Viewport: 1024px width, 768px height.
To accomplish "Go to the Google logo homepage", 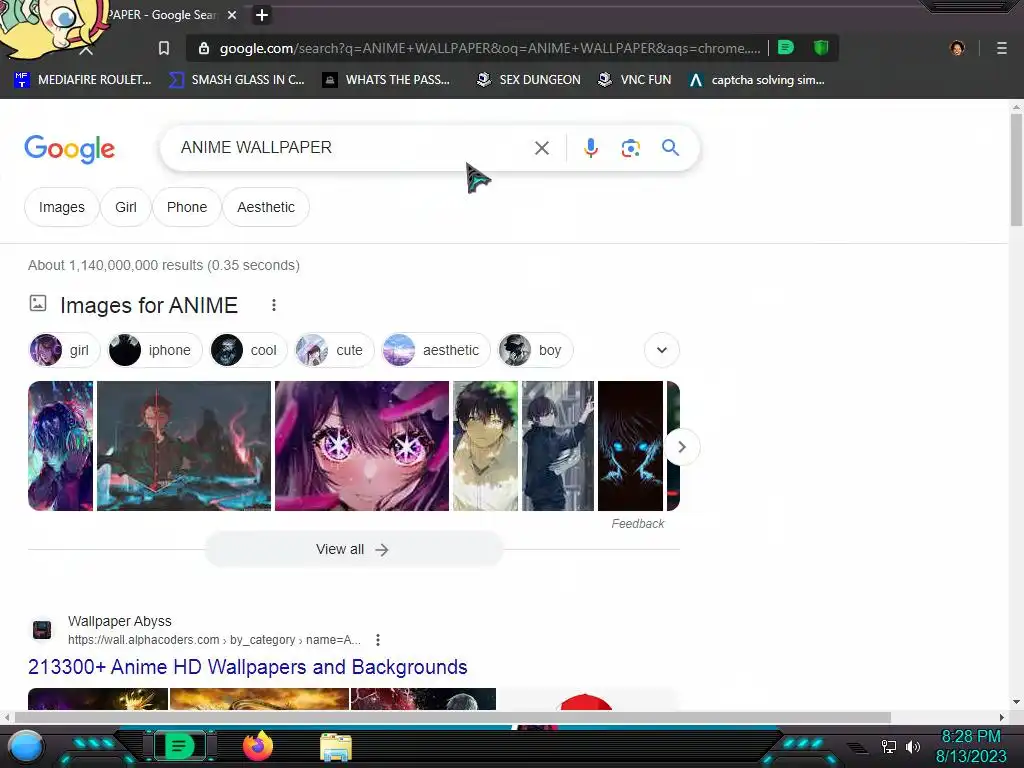I will point(70,150).
